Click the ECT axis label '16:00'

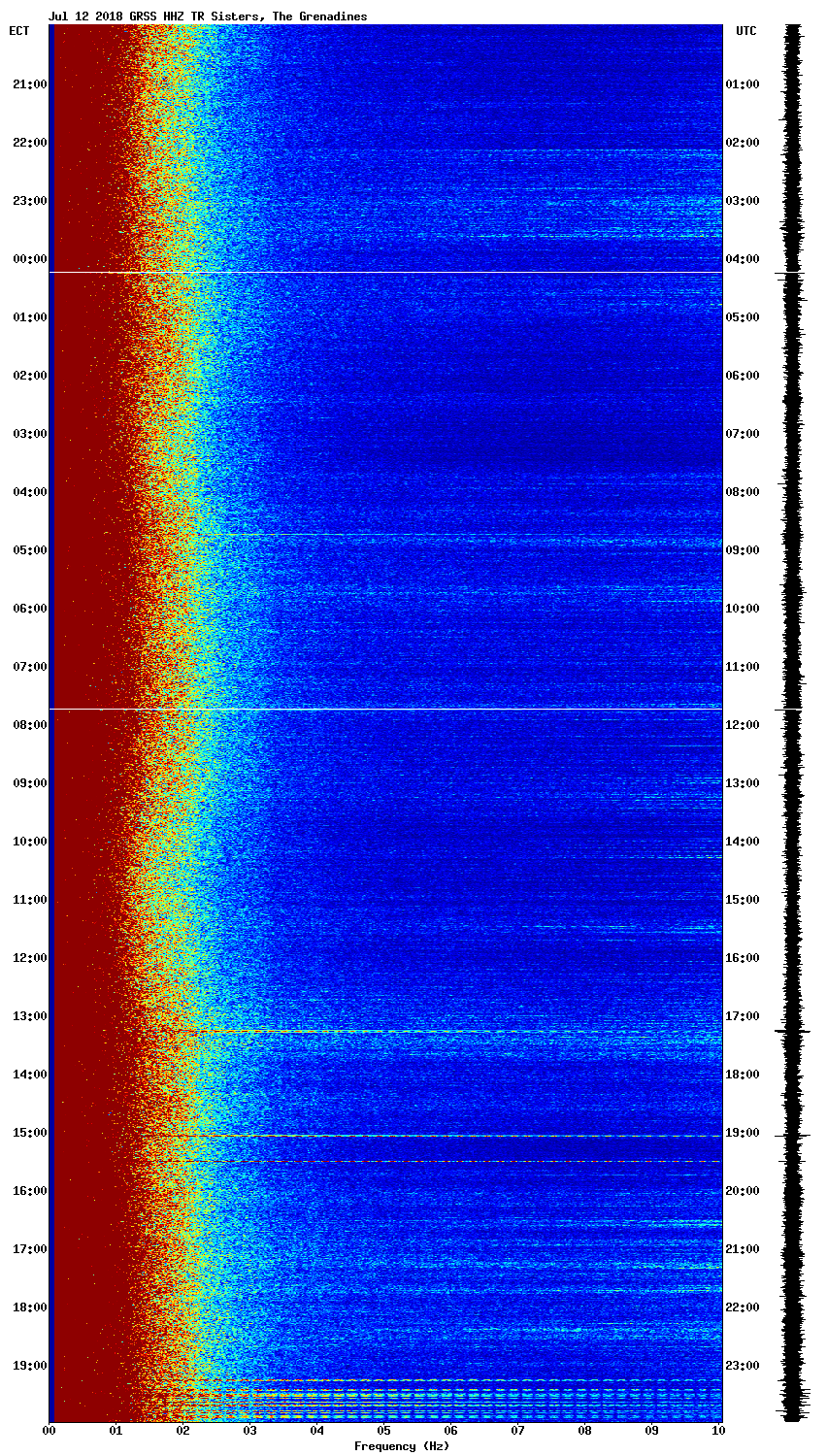coord(30,1191)
